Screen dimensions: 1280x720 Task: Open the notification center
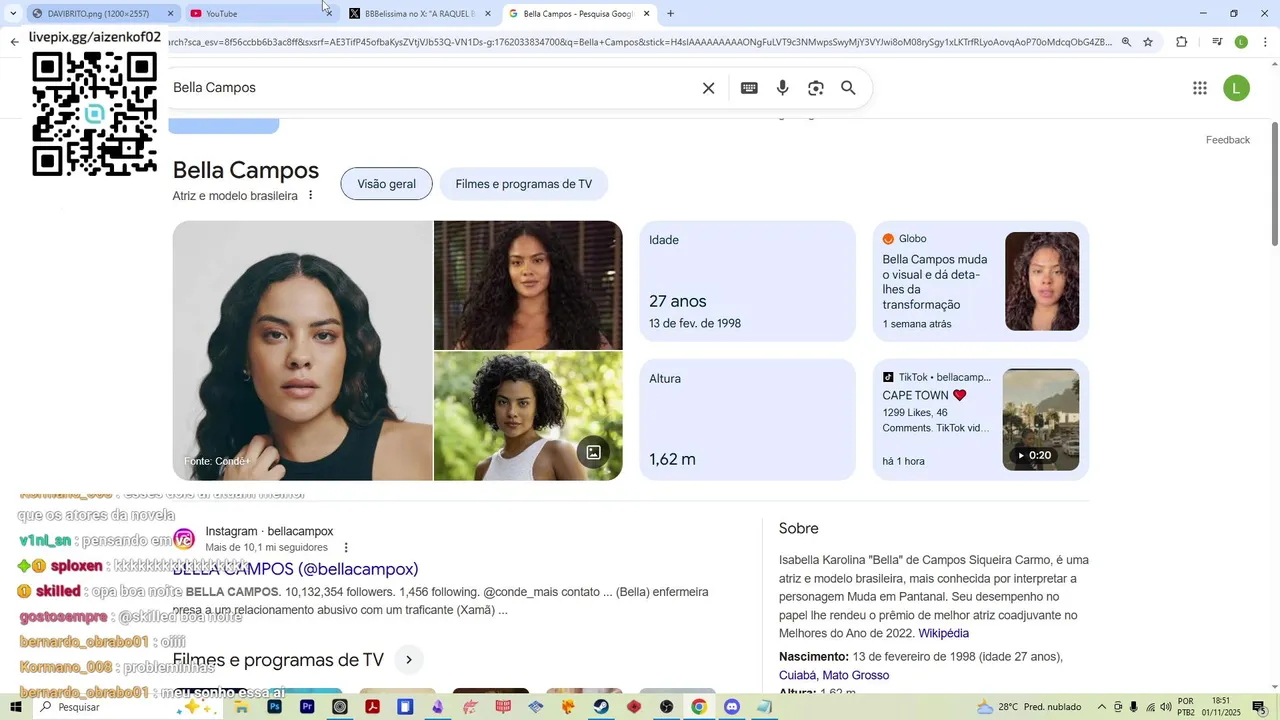(x=1259, y=707)
